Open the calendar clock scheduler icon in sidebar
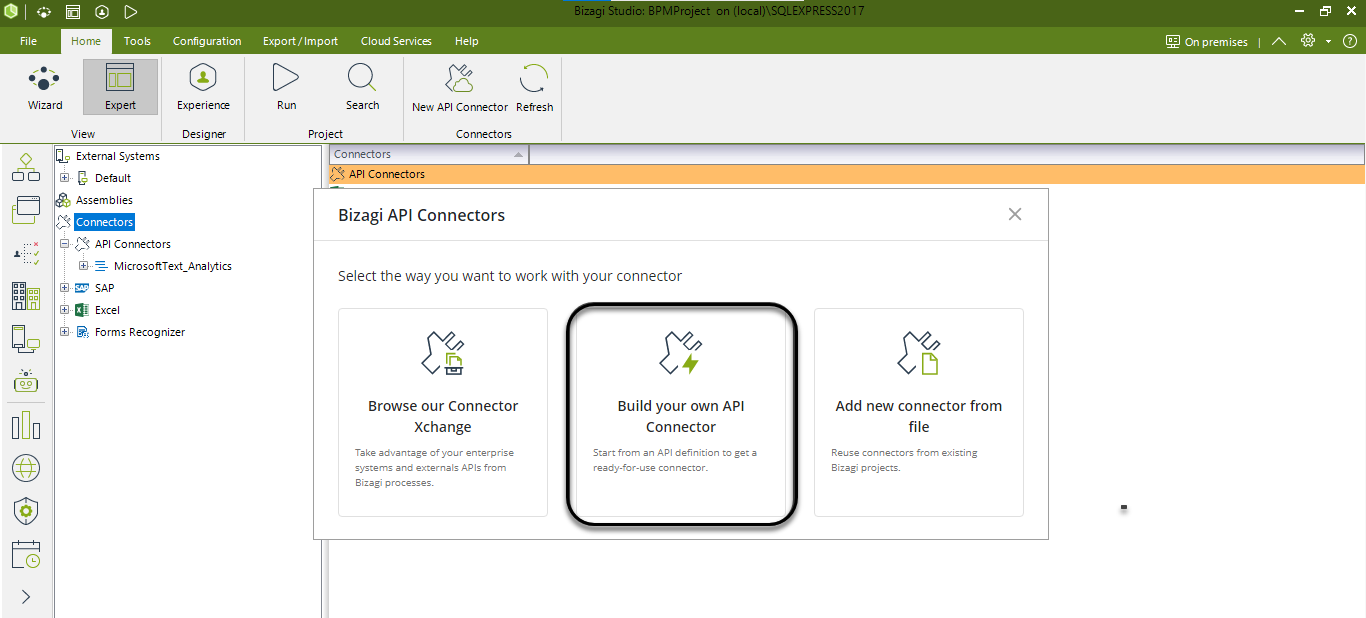The width and height of the screenshot is (1366, 618). tap(26, 554)
